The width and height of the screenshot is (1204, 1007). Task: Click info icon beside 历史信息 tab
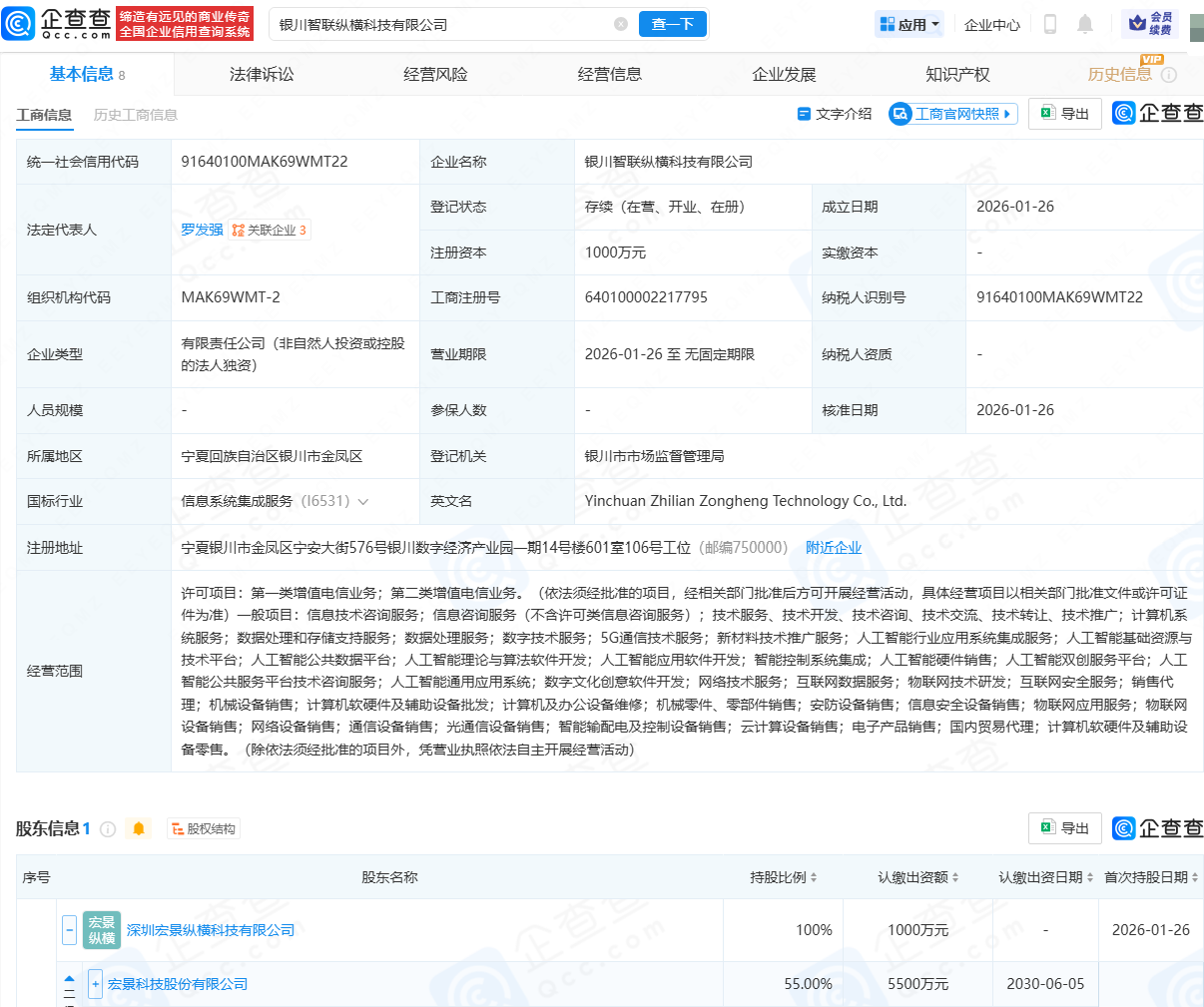pos(1169,75)
